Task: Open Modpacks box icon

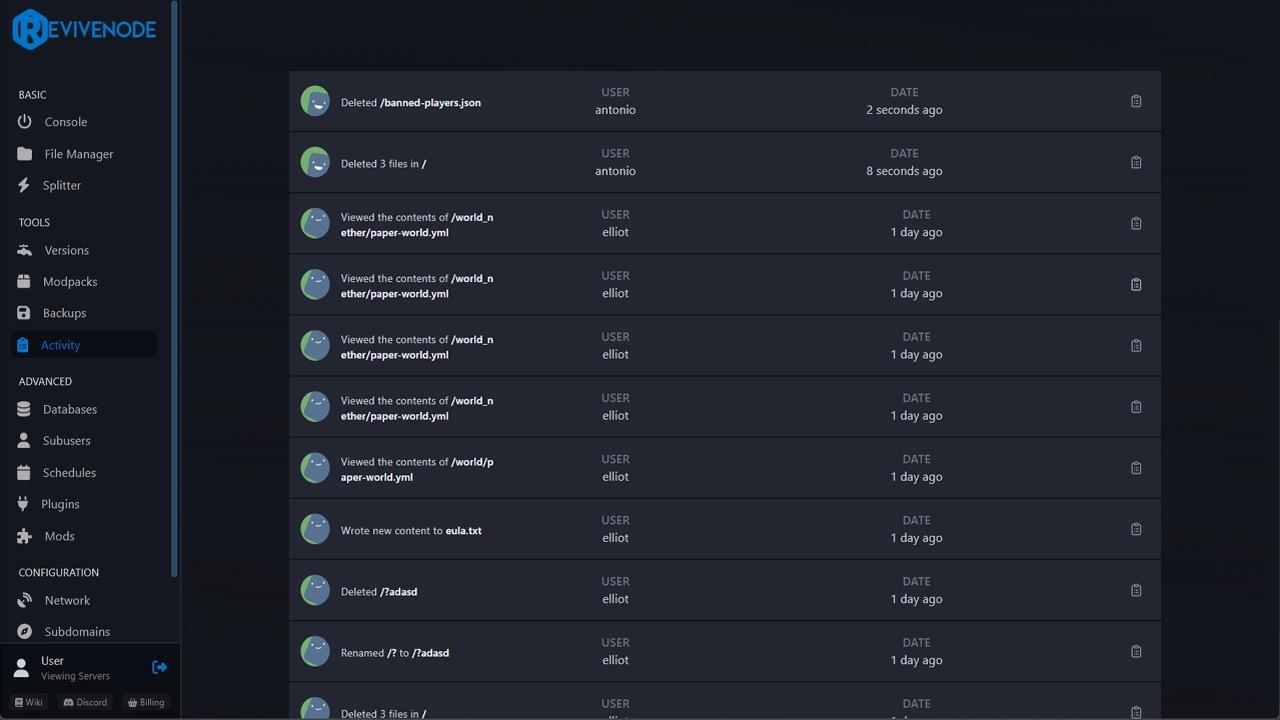Action: [x=24, y=282]
